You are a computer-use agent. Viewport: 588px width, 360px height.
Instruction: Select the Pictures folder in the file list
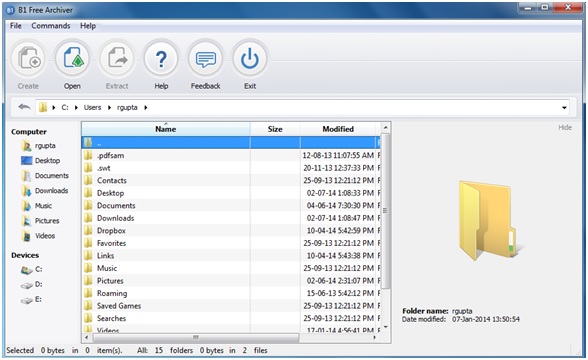[231, 280]
